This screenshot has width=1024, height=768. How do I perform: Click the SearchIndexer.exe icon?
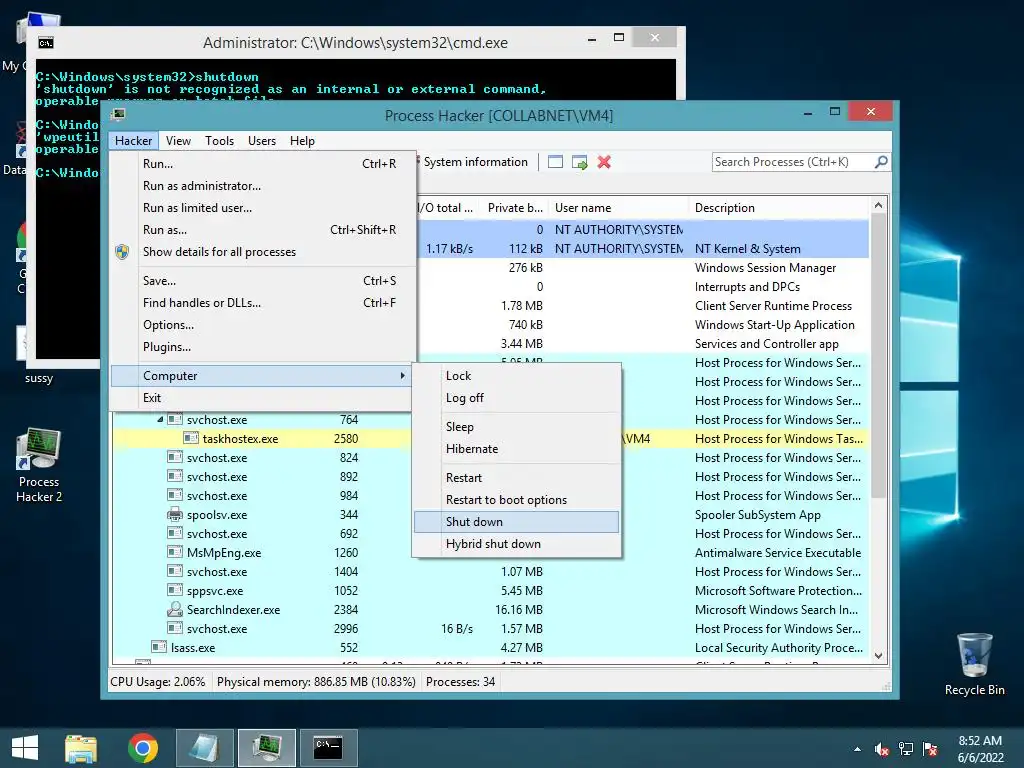(x=175, y=609)
